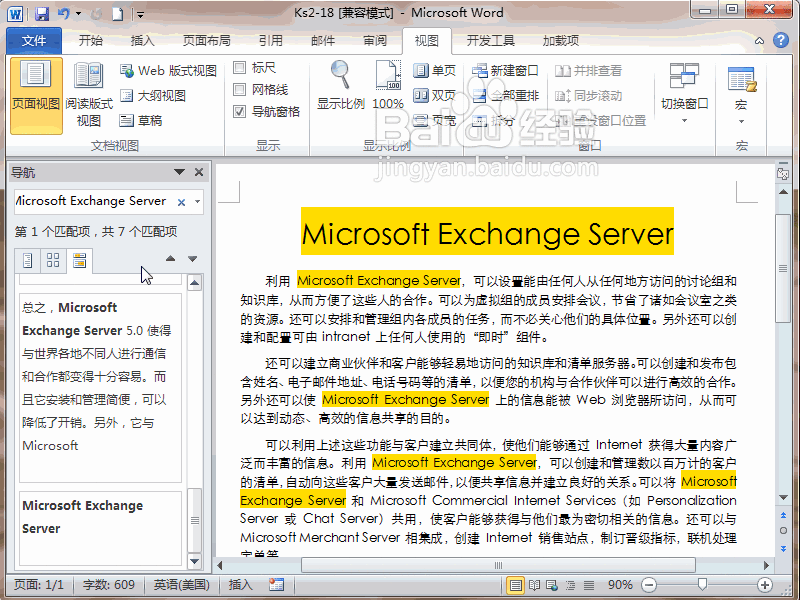Open the 开发工具 ribbon tab
The width and height of the screenshot is (800, 600).
click(490, 41)
